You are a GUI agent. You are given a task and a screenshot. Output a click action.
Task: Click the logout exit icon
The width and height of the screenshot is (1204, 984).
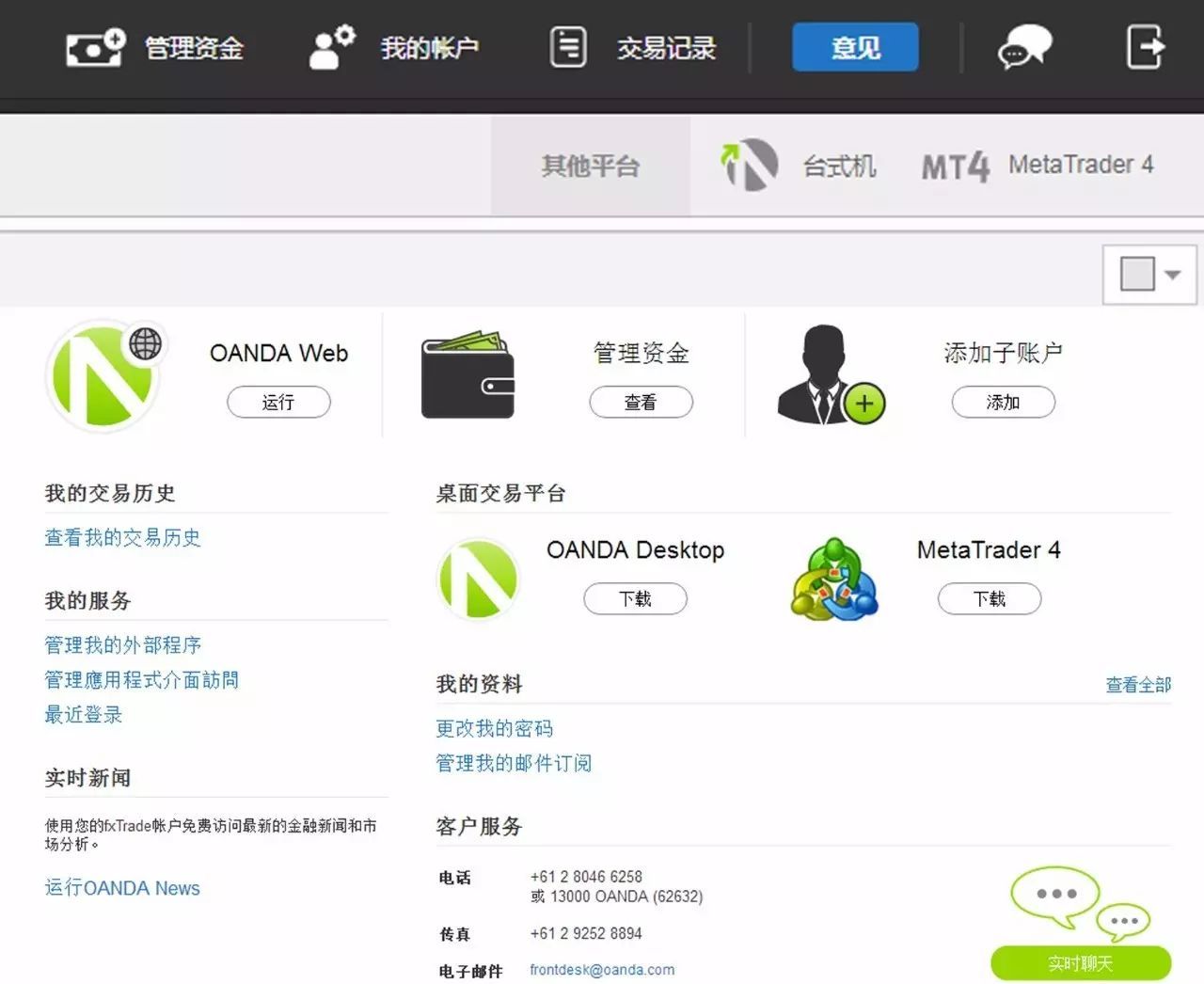[1146, 47]
